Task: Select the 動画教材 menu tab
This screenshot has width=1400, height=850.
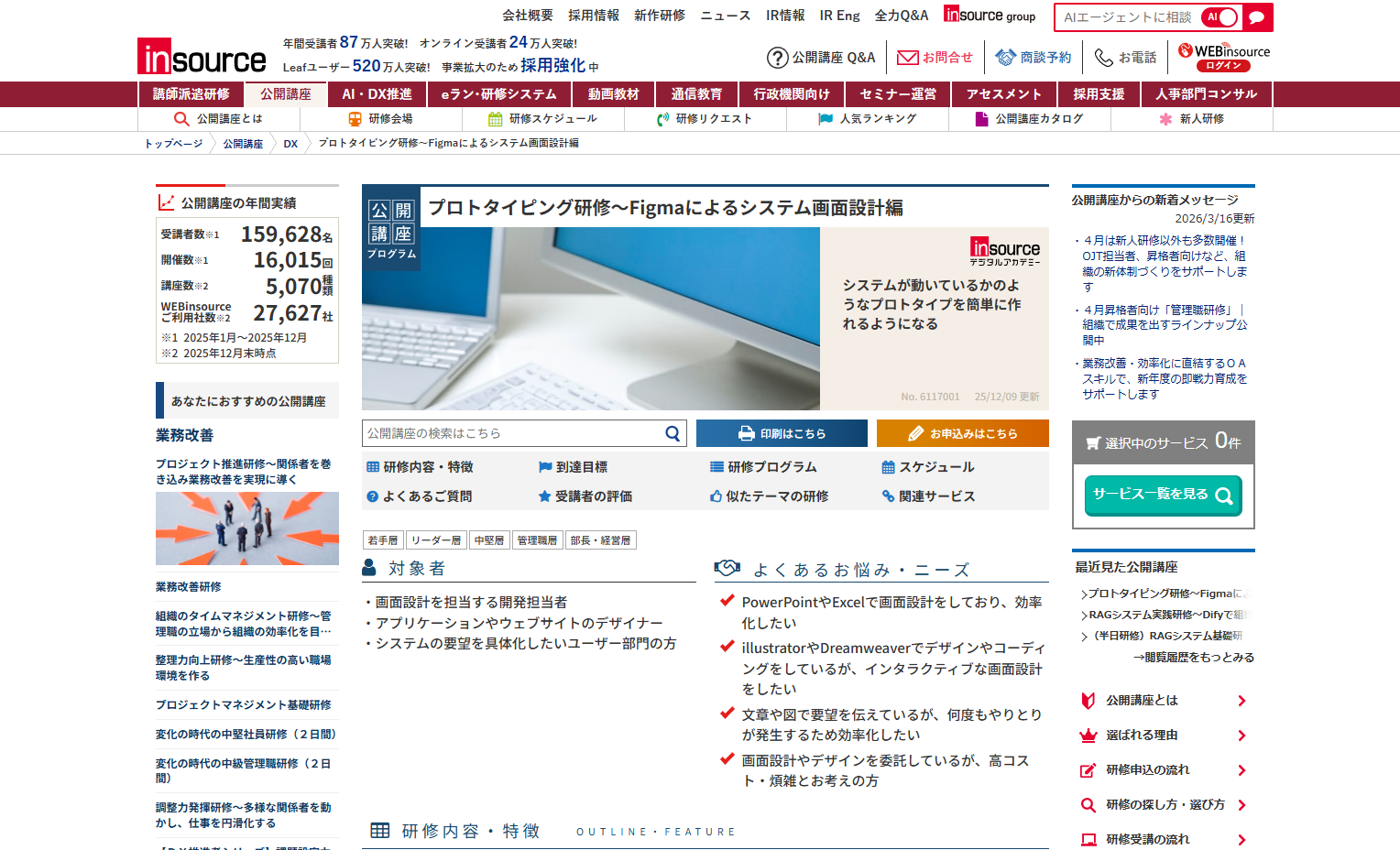Action: point(613,94)
